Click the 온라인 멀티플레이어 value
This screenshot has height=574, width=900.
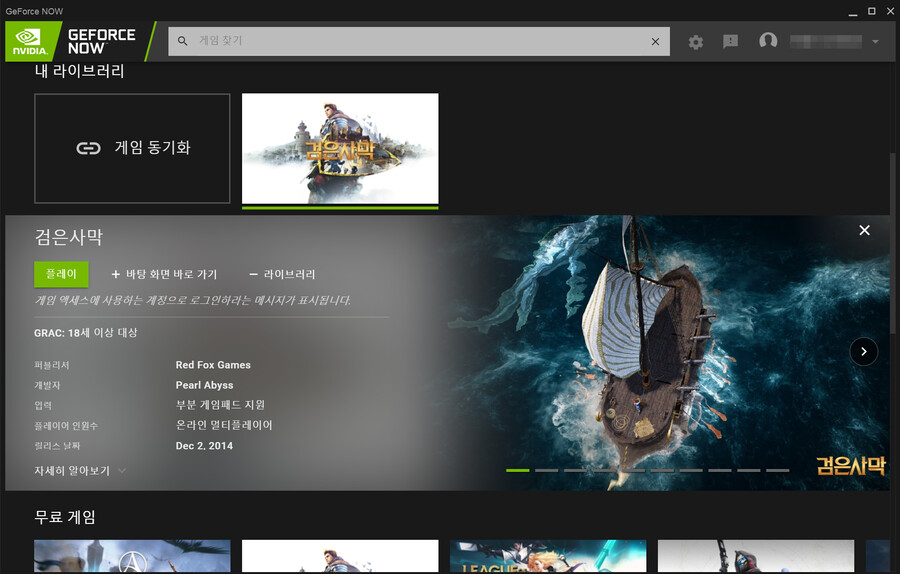224,425
